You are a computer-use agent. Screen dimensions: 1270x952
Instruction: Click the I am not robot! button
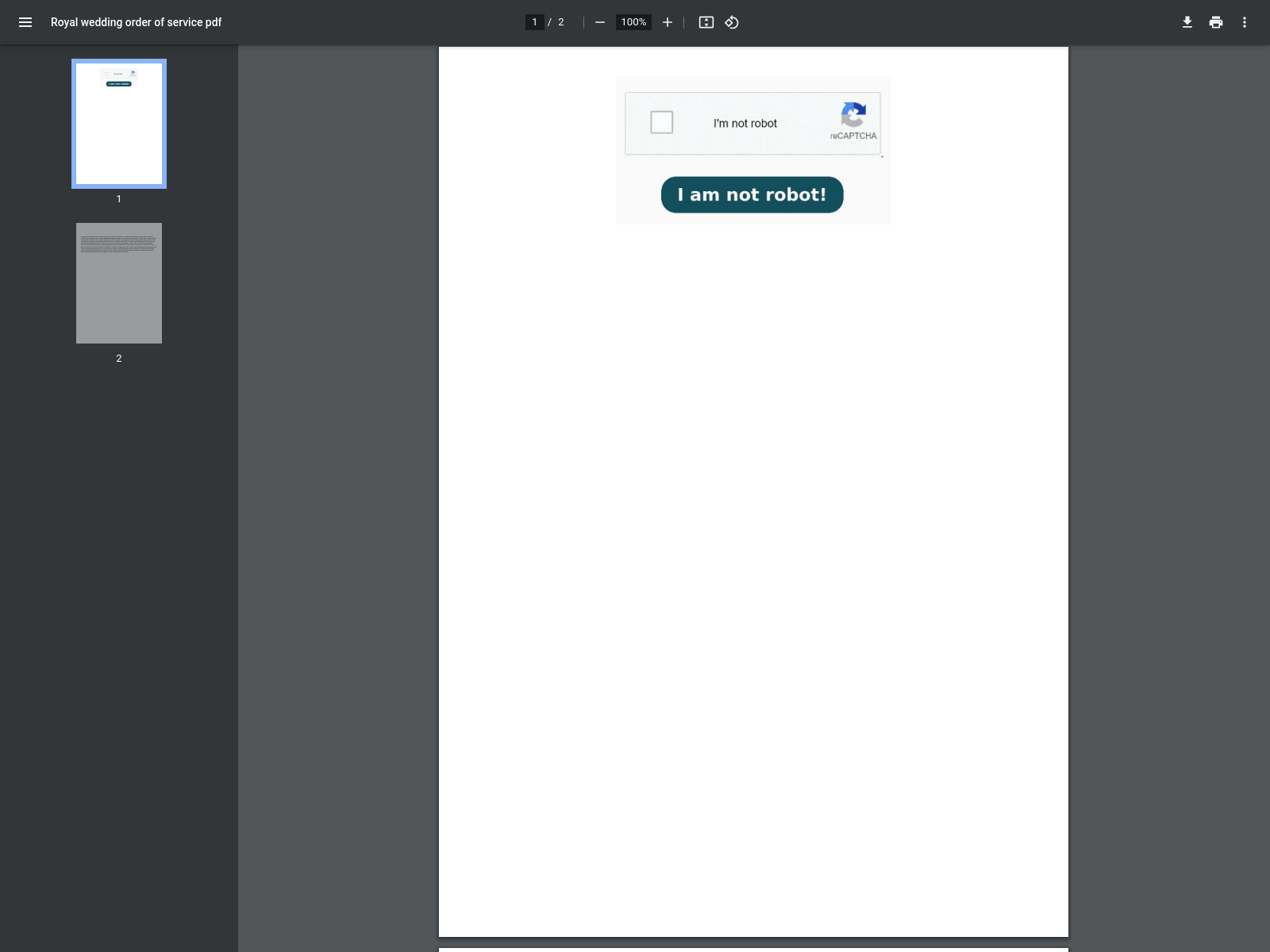[752, 194]
